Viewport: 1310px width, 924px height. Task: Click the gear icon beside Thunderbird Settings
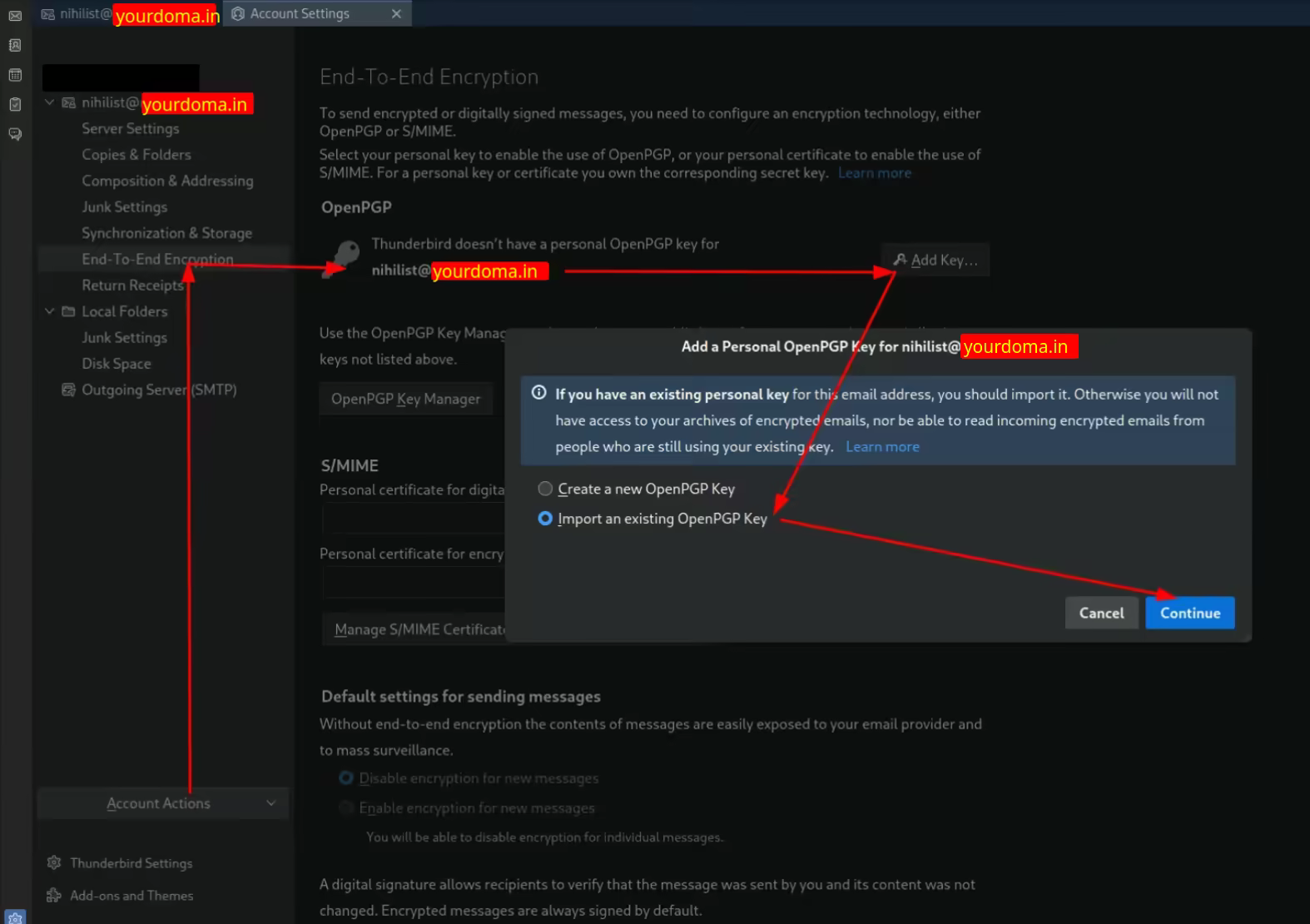point(54,862)
